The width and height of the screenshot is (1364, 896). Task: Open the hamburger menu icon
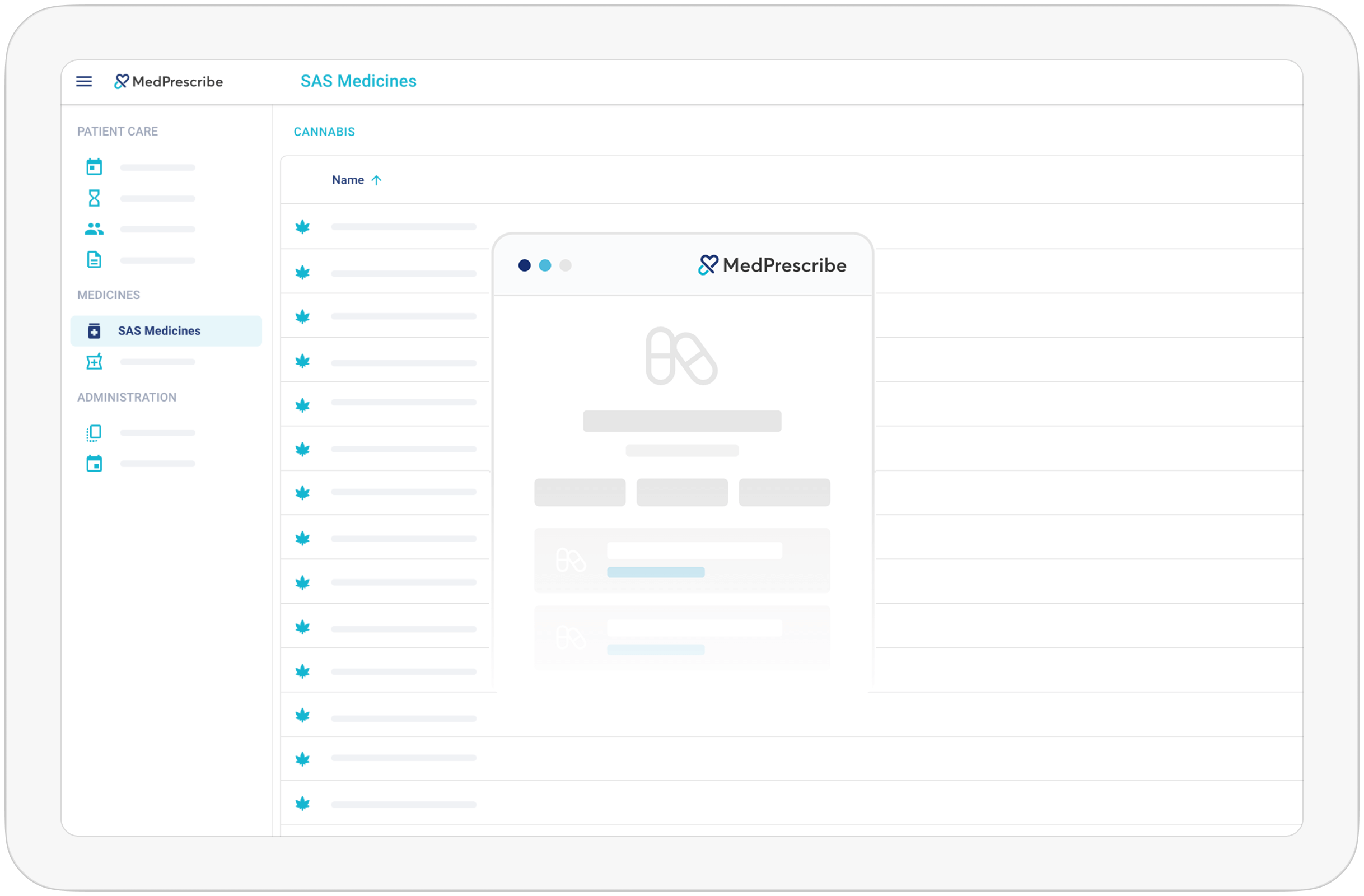point(83,81)
